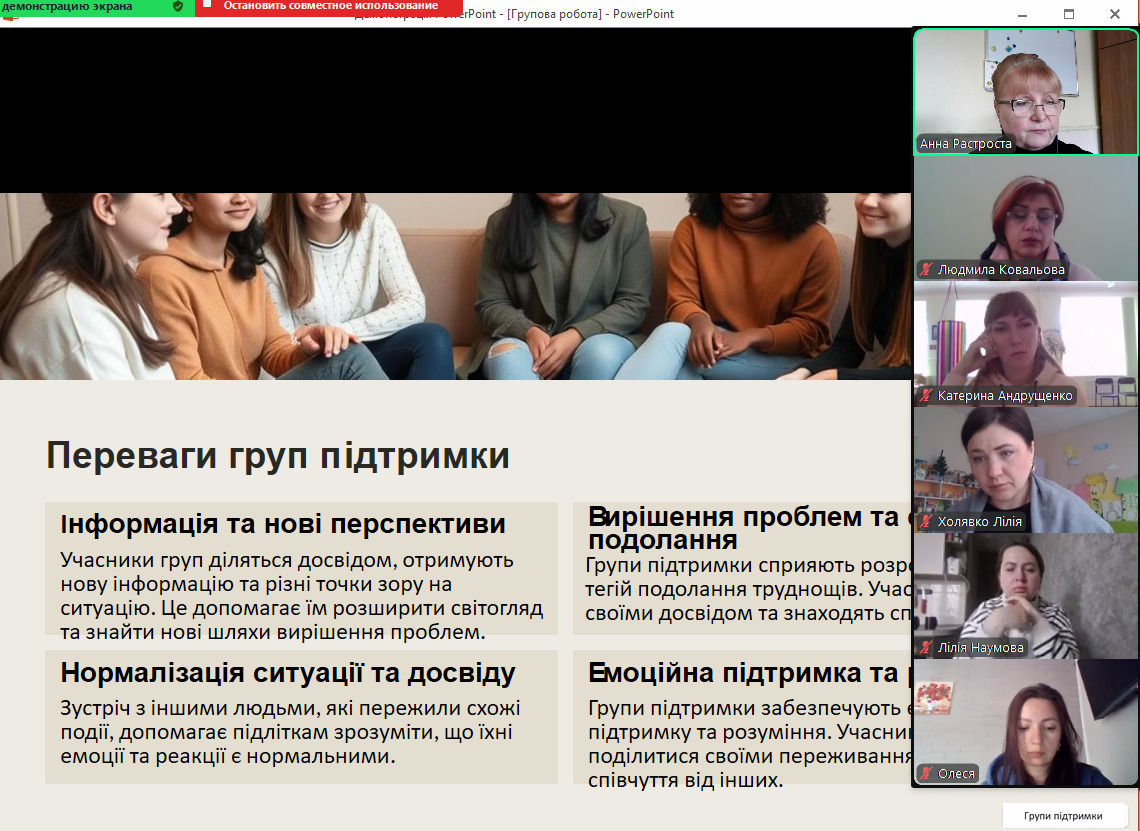Select Катерина Андрущенко's video tile
This screenshot has height=831, width=1140.
[x=1026, y=344]
